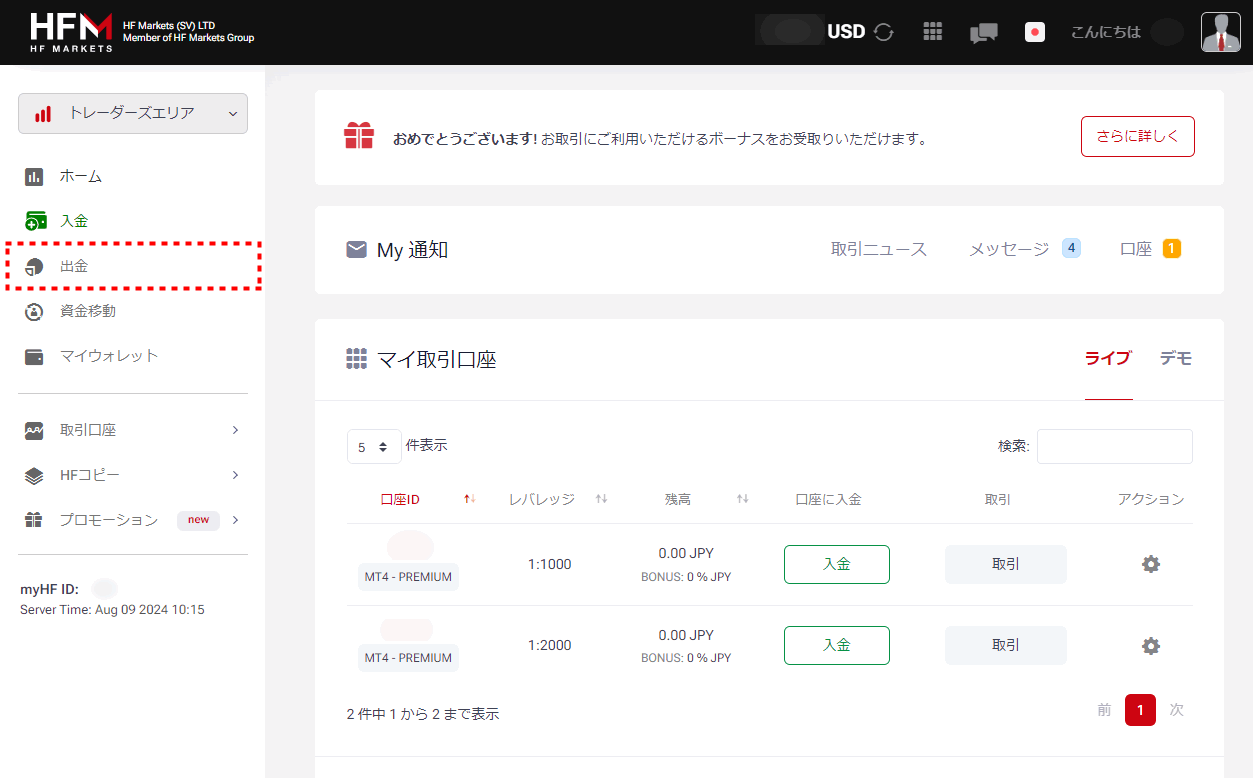Click 取引 button for 1:2000 account
Image resolution: width=1253 pixels, height=778 pixels.
point(1006,646)
